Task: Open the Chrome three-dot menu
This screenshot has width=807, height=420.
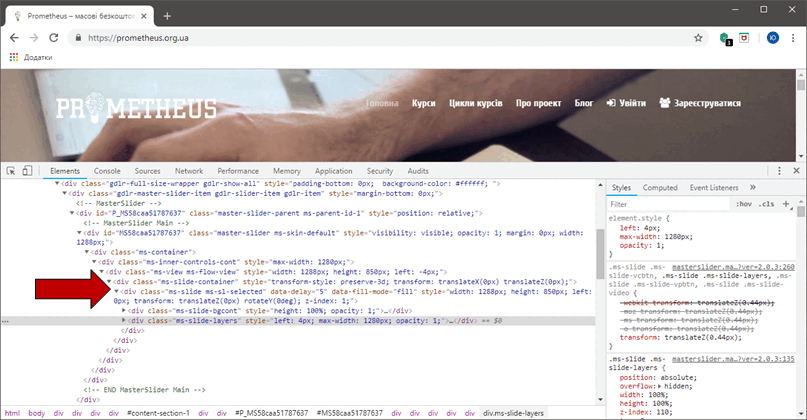Action: click(x=793, y=38)
